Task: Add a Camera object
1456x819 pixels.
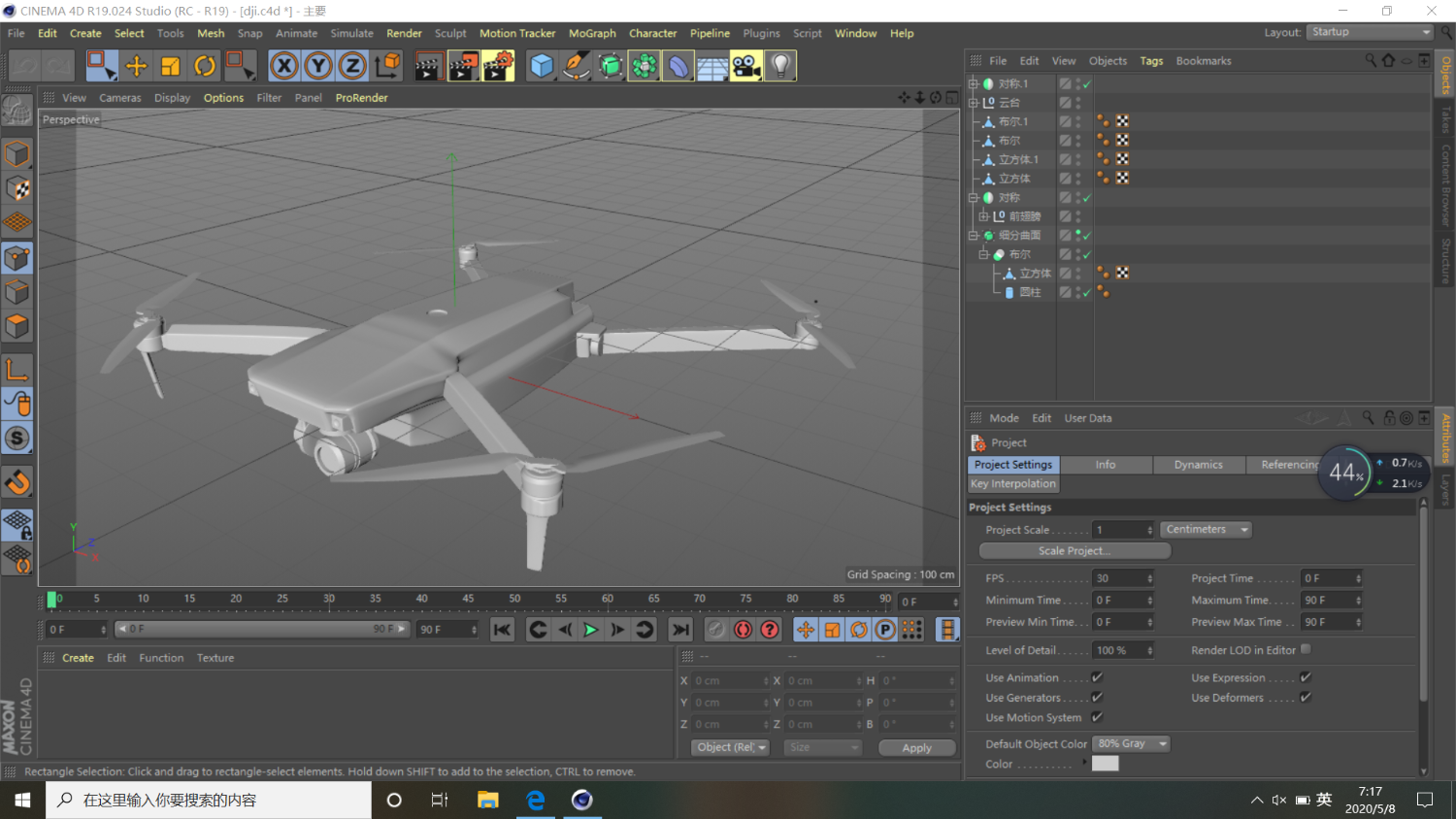Action: pyautogui.click(x=745, y=65)
